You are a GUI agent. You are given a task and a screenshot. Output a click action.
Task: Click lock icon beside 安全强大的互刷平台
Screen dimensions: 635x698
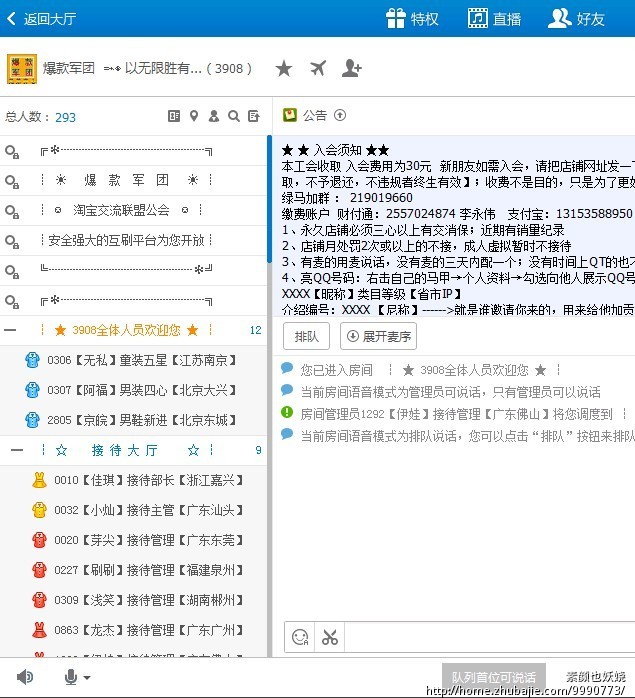click(12, 242)
